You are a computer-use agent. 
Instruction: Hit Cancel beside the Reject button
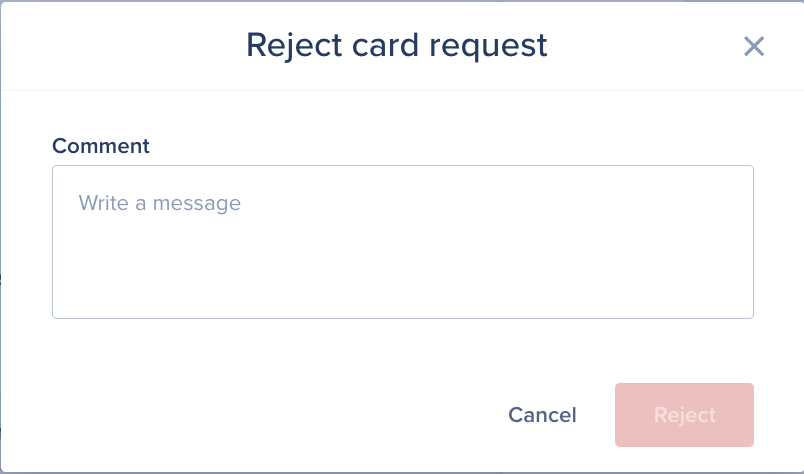click(542, 415)
